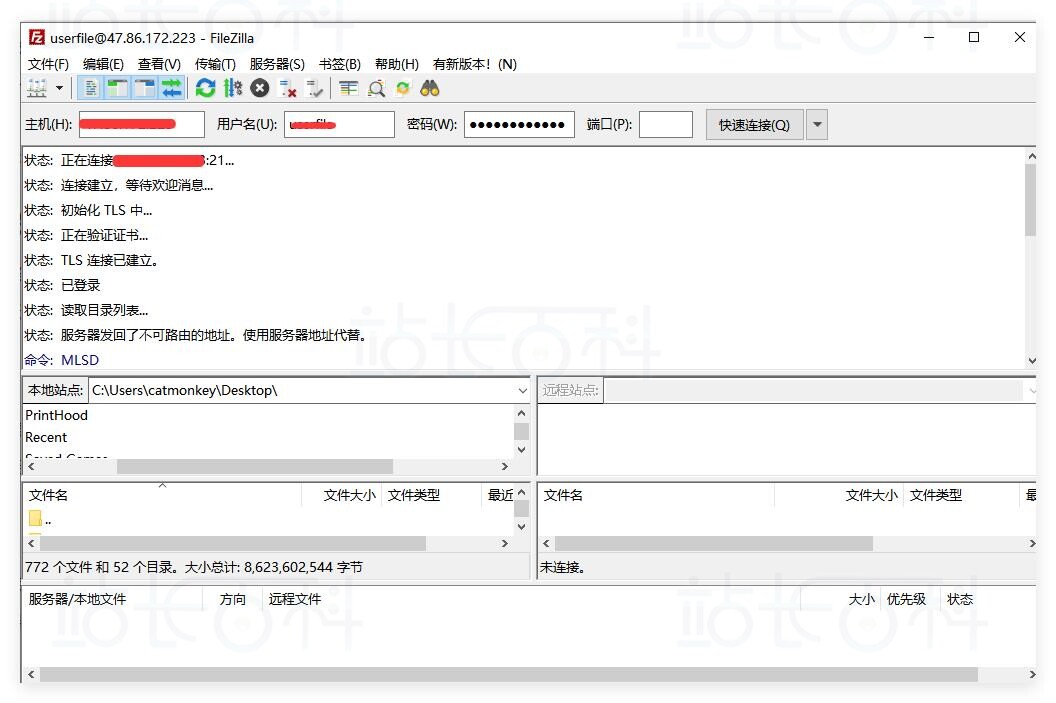Toggle the local directory tree view

click(118, 88)
